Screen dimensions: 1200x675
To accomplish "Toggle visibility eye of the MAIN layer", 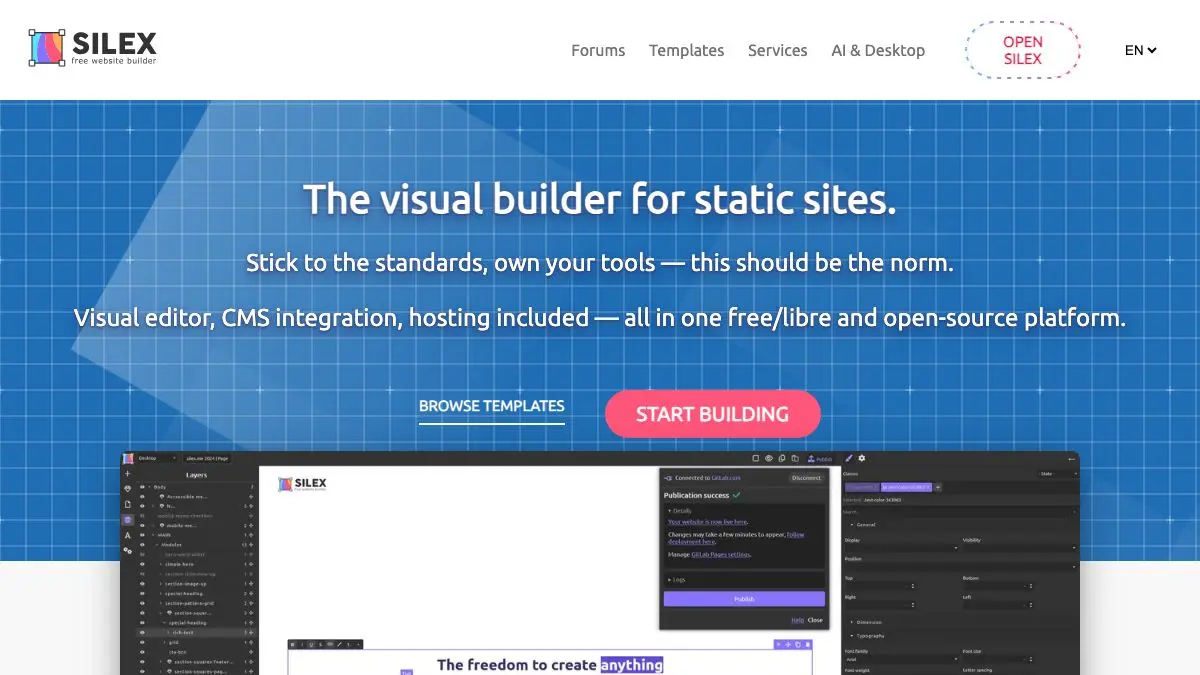I will coord(142,535).
